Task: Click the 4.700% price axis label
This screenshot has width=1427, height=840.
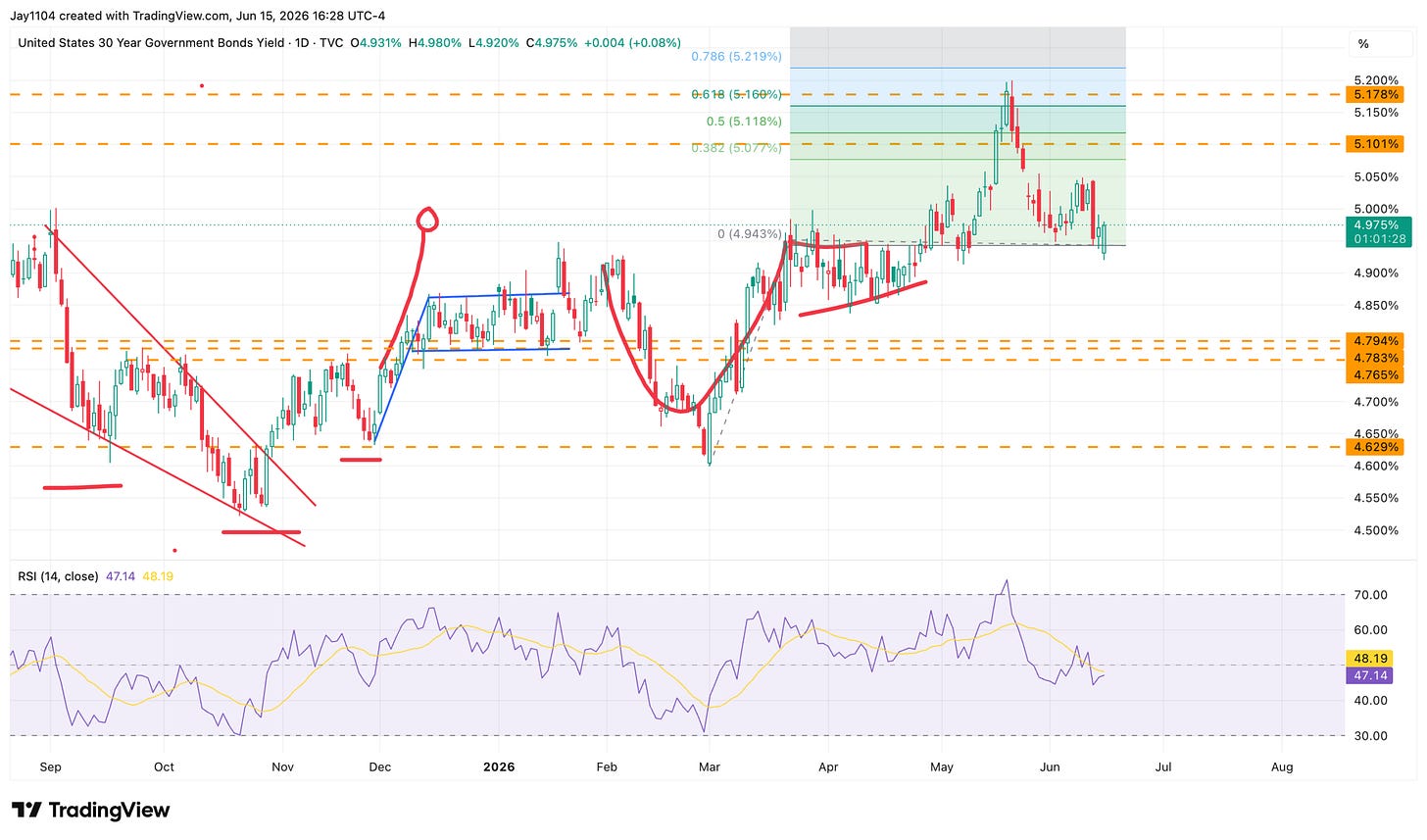Action: [x=1376, y=402]
